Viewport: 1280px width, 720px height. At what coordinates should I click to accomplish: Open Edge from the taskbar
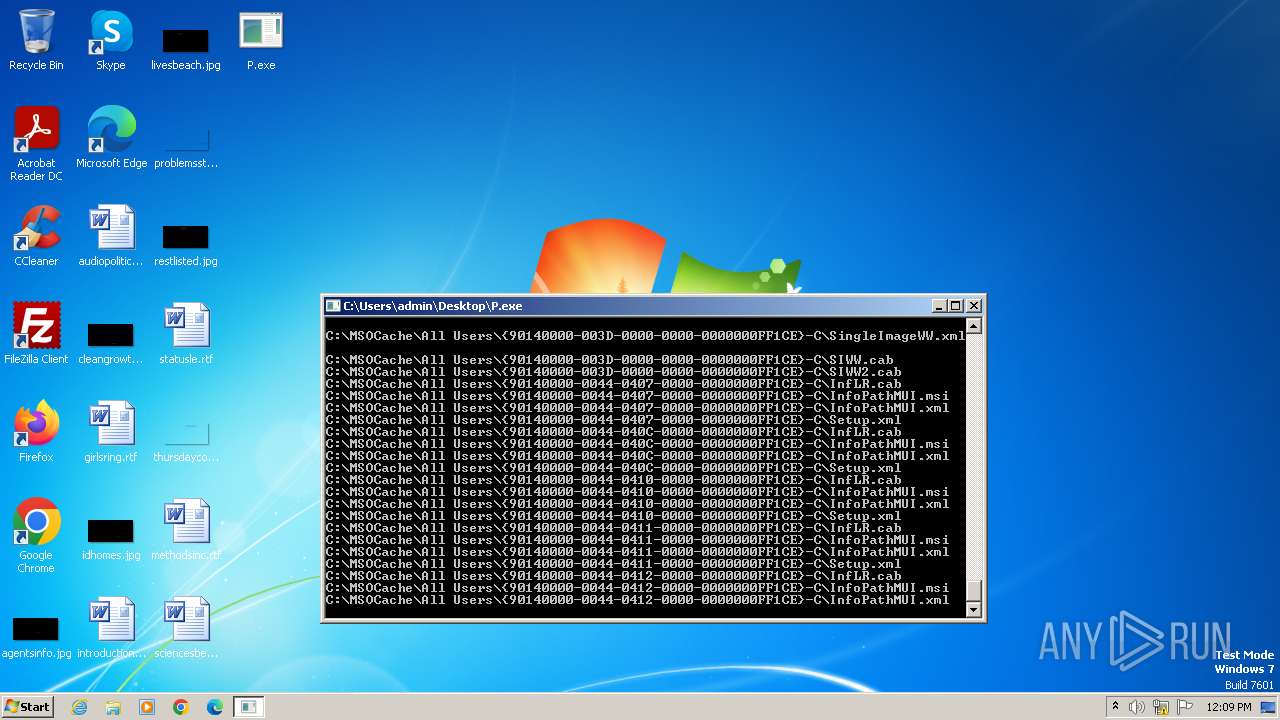pyautogui.click(x=215, y=707)
